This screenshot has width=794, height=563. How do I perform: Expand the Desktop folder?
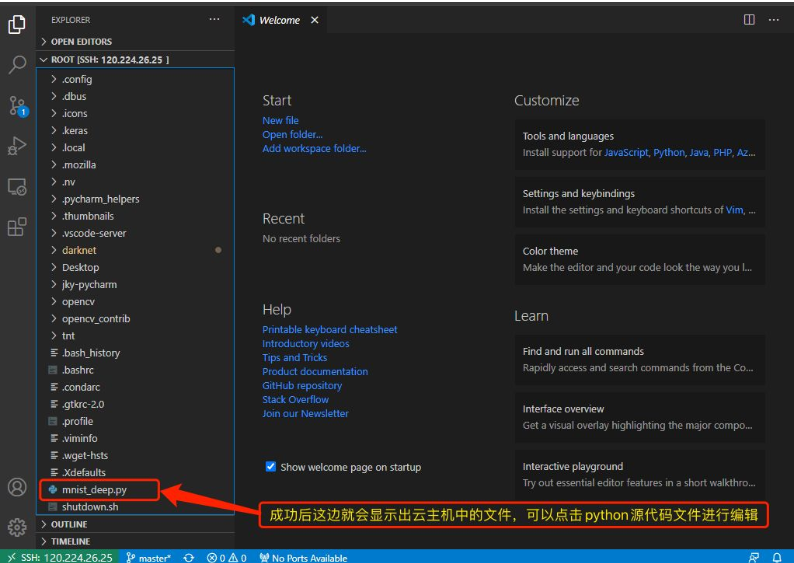click(135, 267)
